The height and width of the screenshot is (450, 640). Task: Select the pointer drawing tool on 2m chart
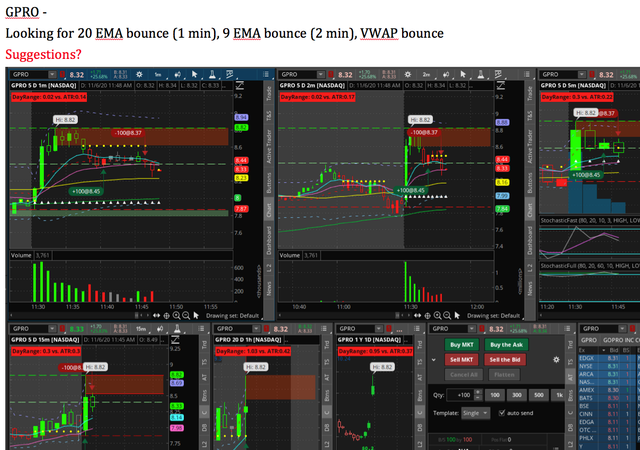pyautogui.click(x=463, y=74)
